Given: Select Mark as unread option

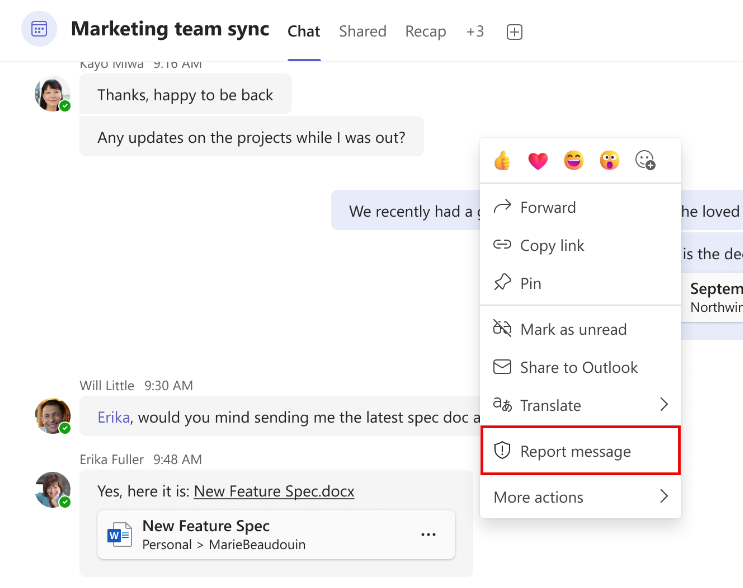Looking at the screenshot, I should (573, 330).
